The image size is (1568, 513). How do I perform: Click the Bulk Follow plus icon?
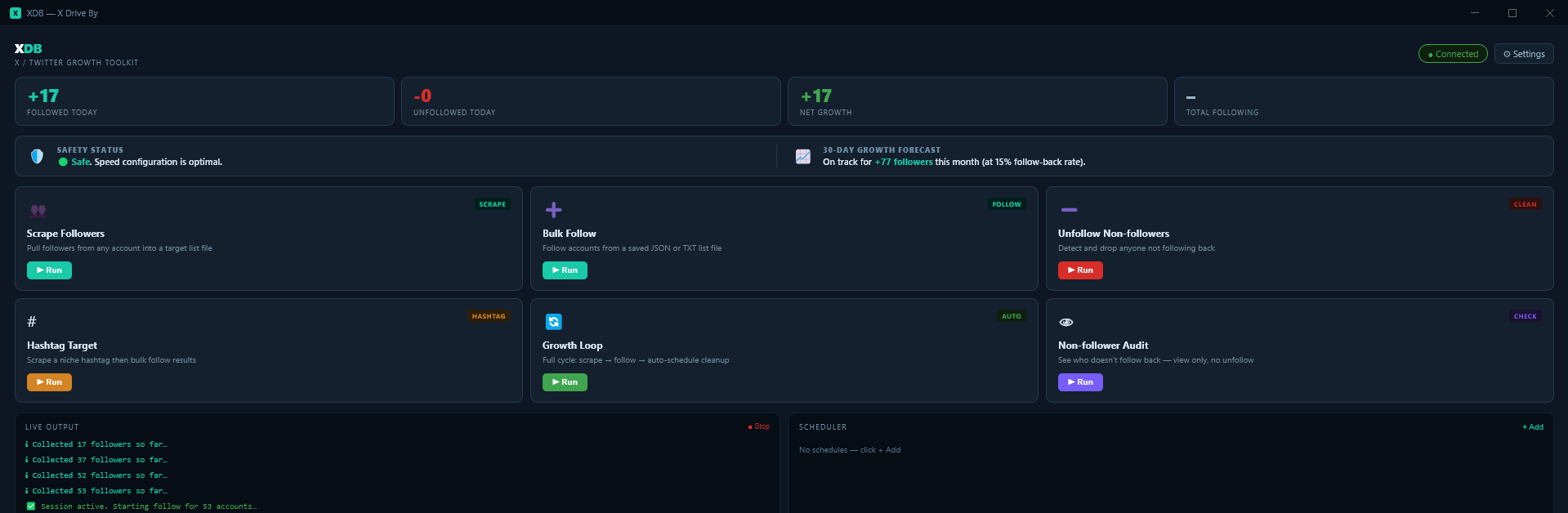pos(553,210)
